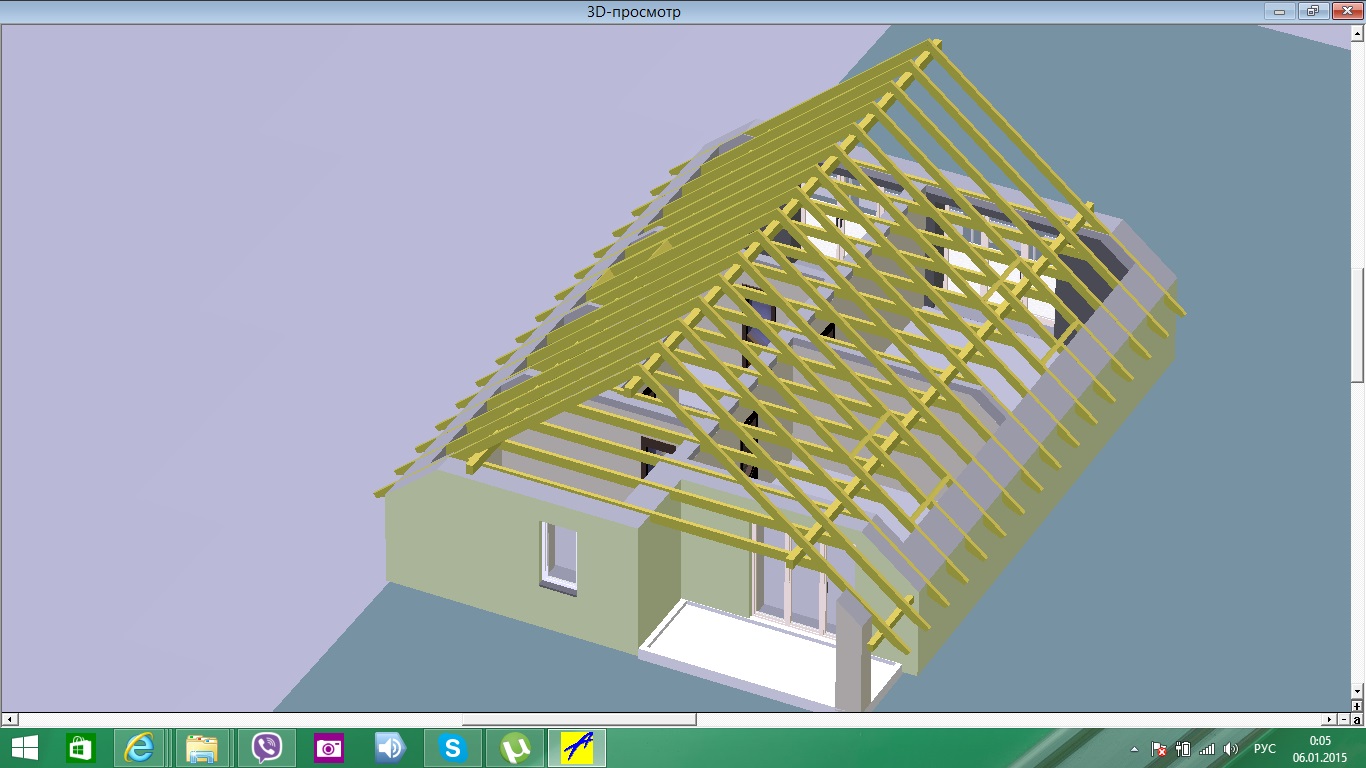Viewport: 1366px width, 768px height.
Task: Launch Internet Explorer from taskbar
Action: tap(140, 748)
